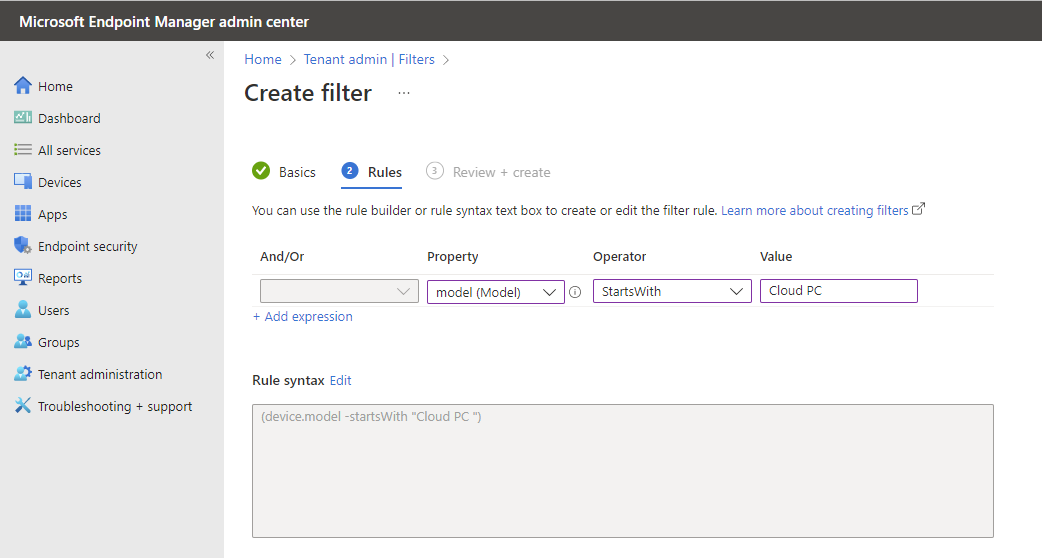Open Learn more about creating filters link
1042x558 pixels.
pos(815,210)
